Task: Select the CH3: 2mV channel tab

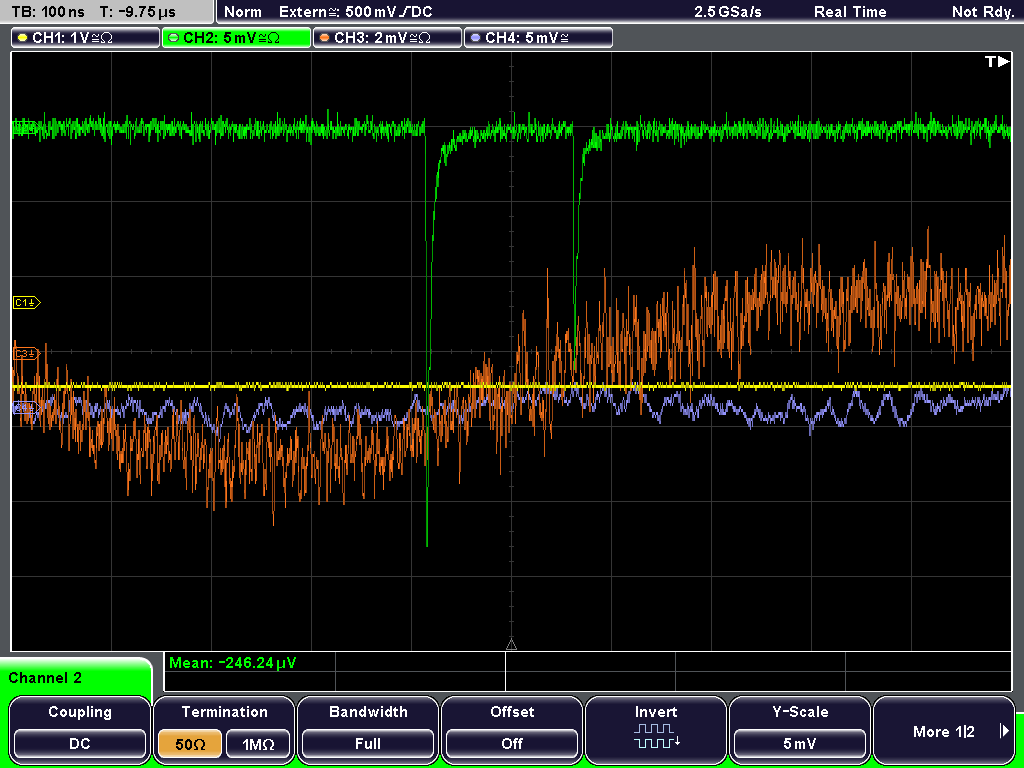Action: [x=387, y=38]
